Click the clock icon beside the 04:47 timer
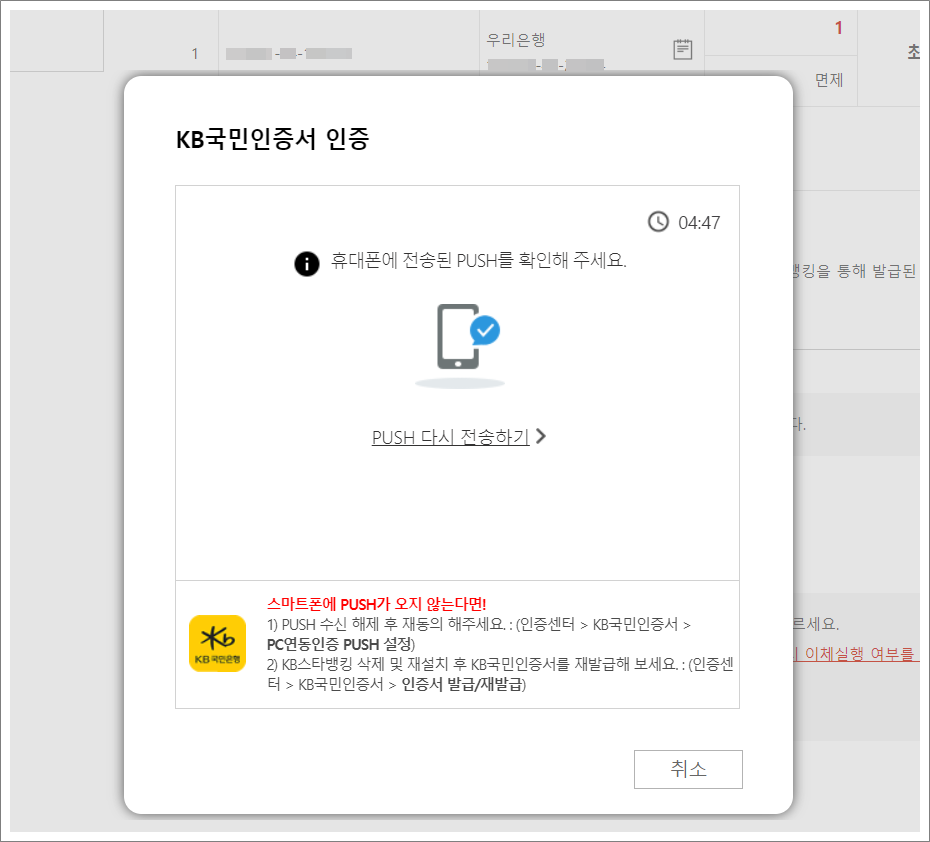This screenshot has width=930, height=842. click(x=658, y=222)
